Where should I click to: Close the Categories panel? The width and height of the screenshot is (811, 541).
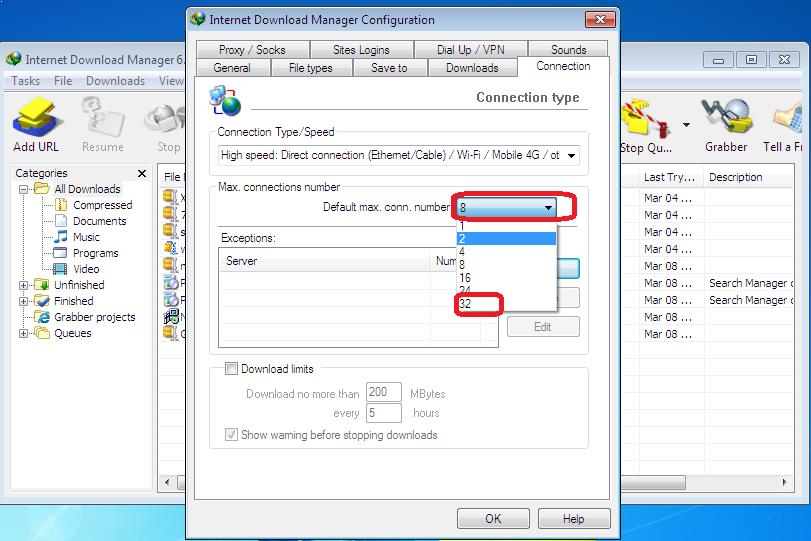142,173
